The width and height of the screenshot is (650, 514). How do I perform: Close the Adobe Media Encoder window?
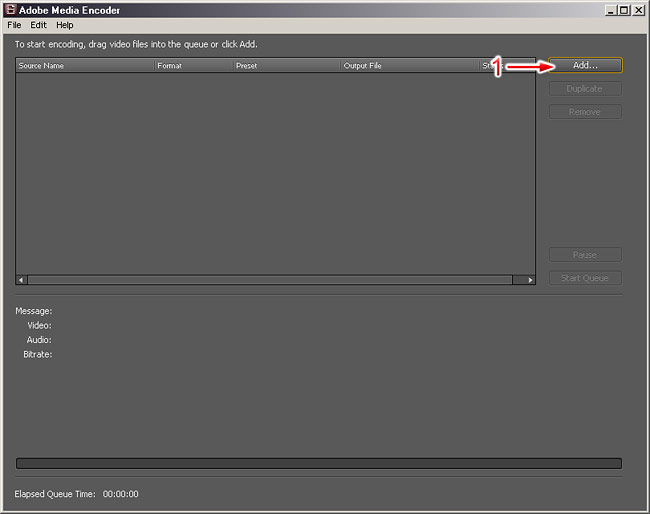[x=638, y=10]
